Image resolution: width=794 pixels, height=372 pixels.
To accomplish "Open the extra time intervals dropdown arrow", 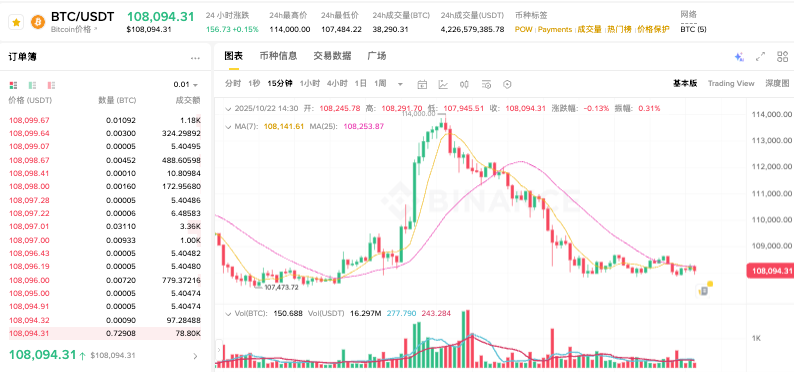I will click(401, 84).
